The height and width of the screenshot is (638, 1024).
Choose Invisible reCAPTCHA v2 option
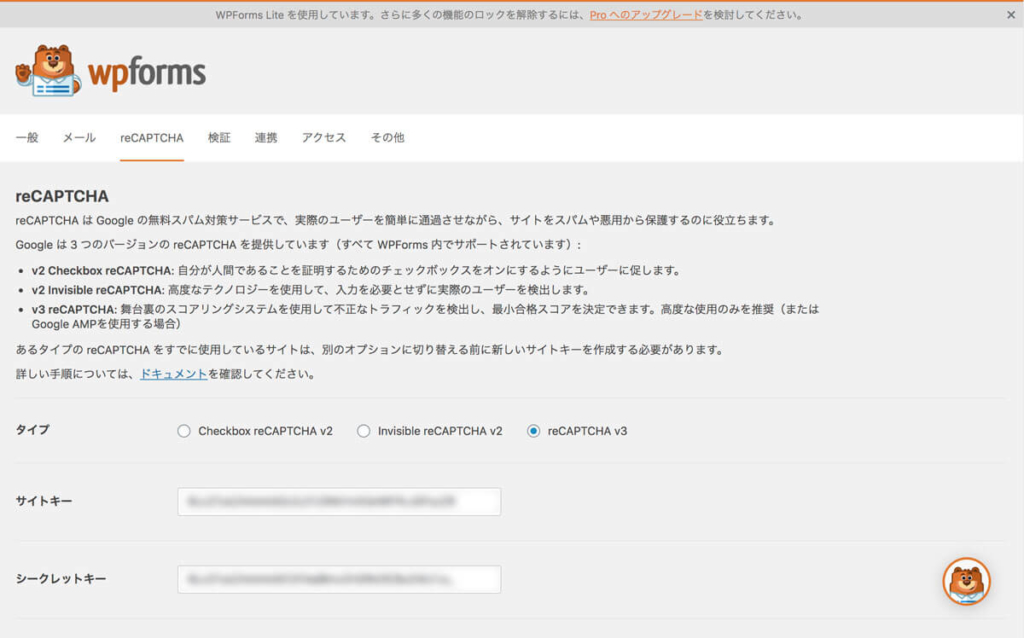click(363, 431)
